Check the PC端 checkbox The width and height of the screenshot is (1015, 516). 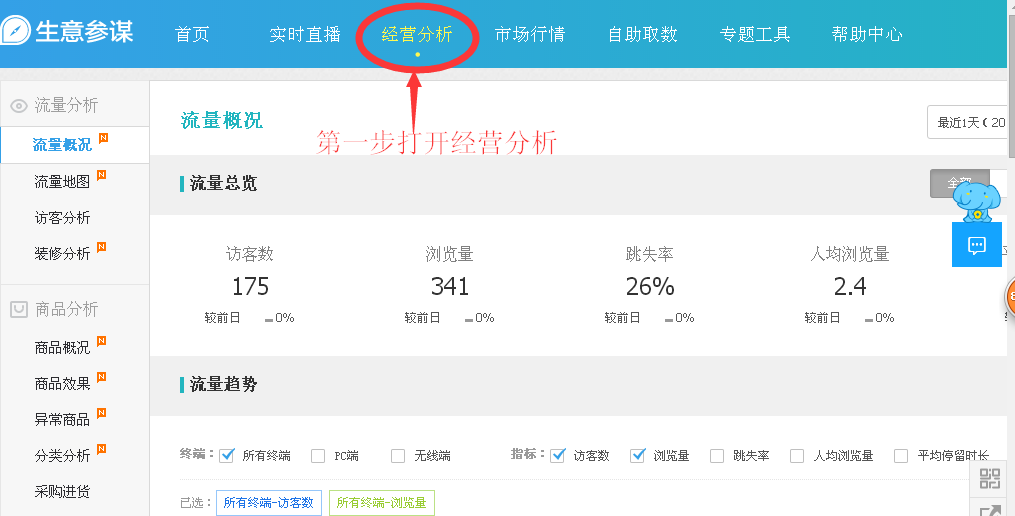tap(318, 456)
